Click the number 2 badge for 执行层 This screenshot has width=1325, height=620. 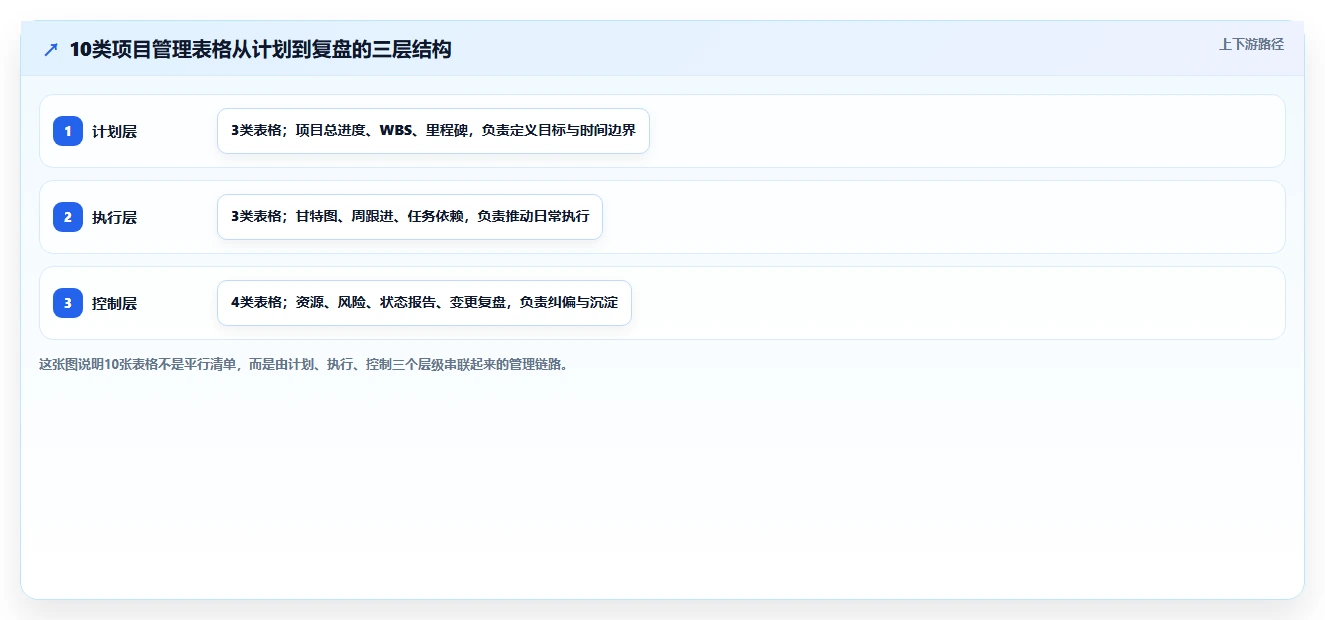click(68, 217)
